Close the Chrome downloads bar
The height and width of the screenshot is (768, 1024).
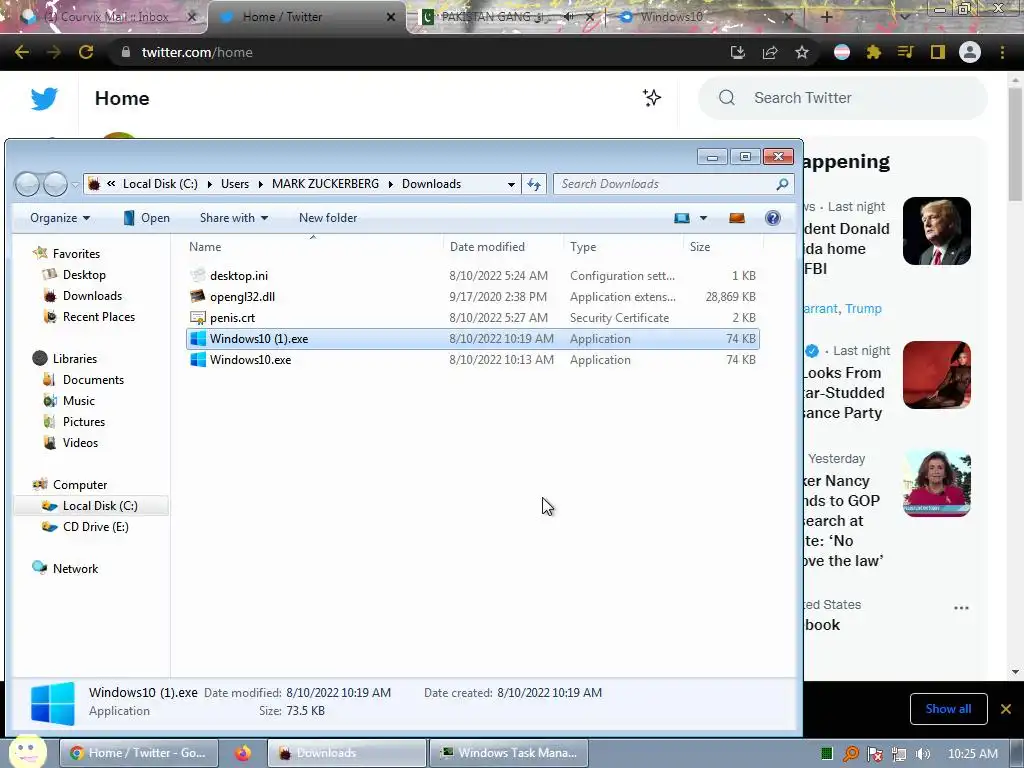coord(1006,709)
